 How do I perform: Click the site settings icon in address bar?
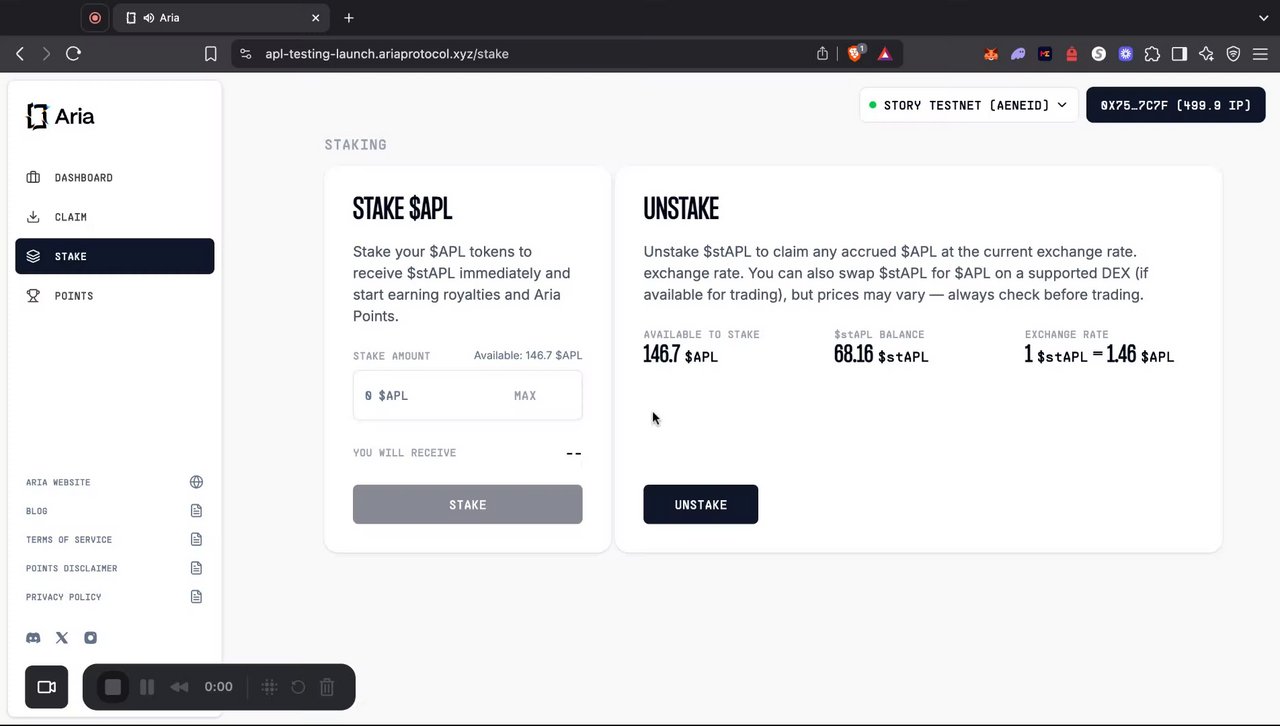click(x=246, y=54)
